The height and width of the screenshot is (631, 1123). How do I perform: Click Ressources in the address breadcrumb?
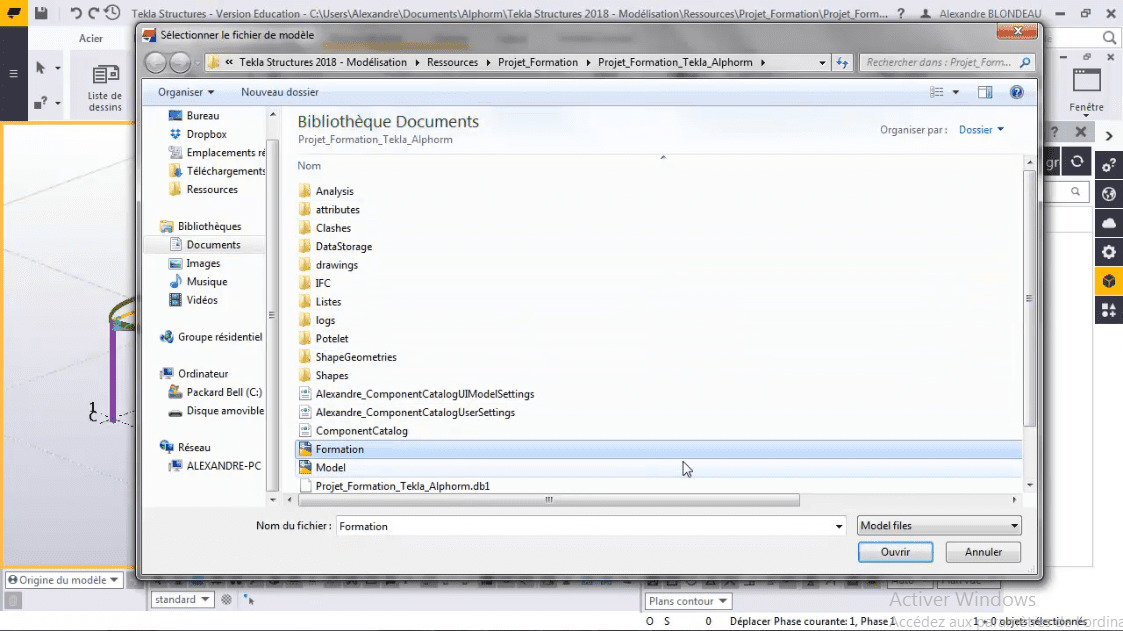coord(453,62)
